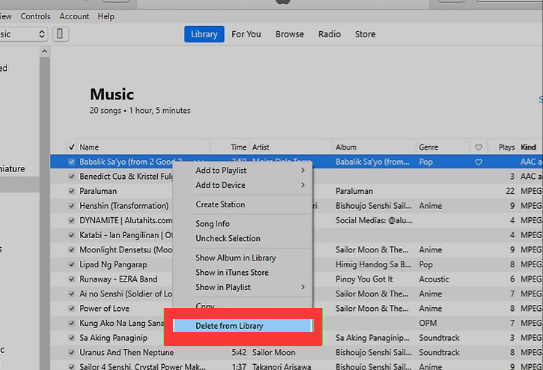Sort songs by Genre column header
Image resolution: width=543 pixels, height=370 pixels.
pos(428,147)
